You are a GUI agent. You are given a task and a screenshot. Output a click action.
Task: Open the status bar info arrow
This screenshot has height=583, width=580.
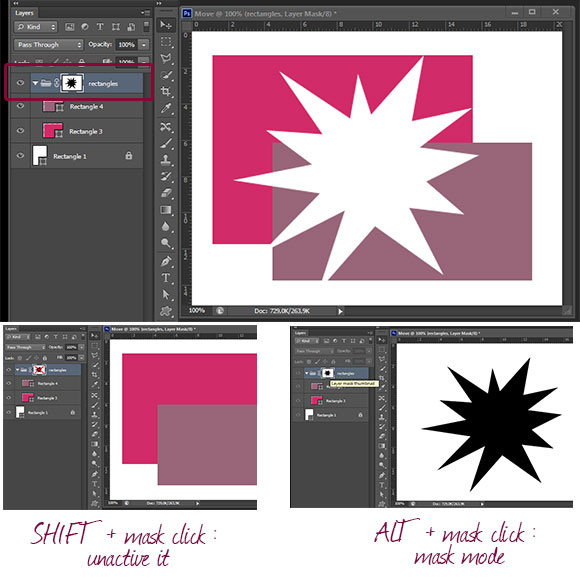click(x=340, y=311)
